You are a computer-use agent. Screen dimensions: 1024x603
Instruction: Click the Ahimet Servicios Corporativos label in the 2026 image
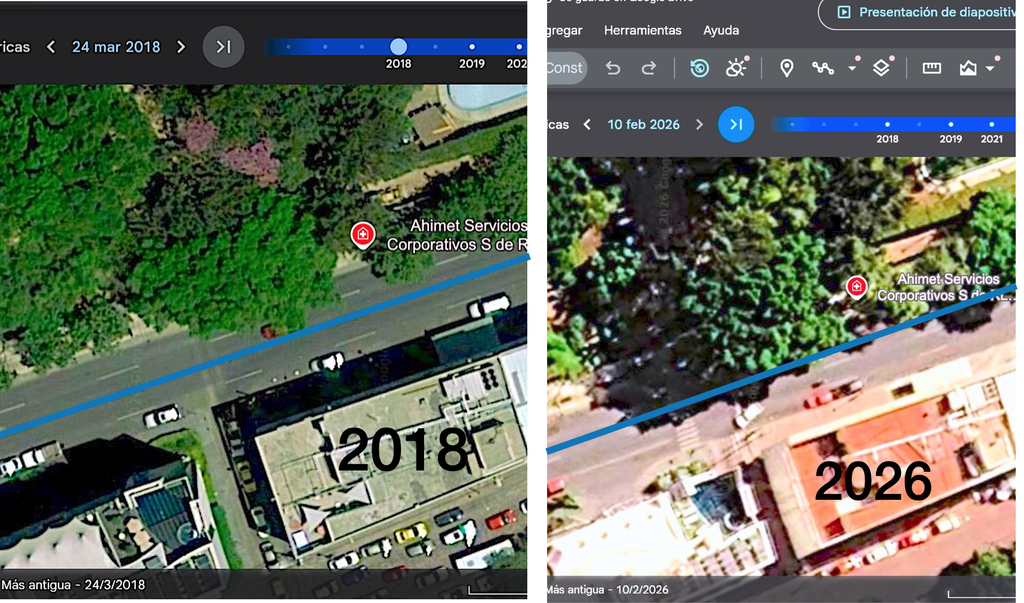coord(946,287)
